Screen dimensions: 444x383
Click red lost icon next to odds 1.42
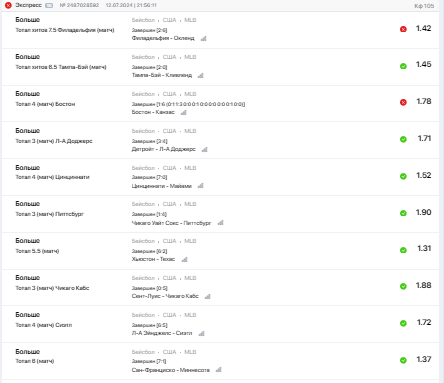[x=403, y=29]
